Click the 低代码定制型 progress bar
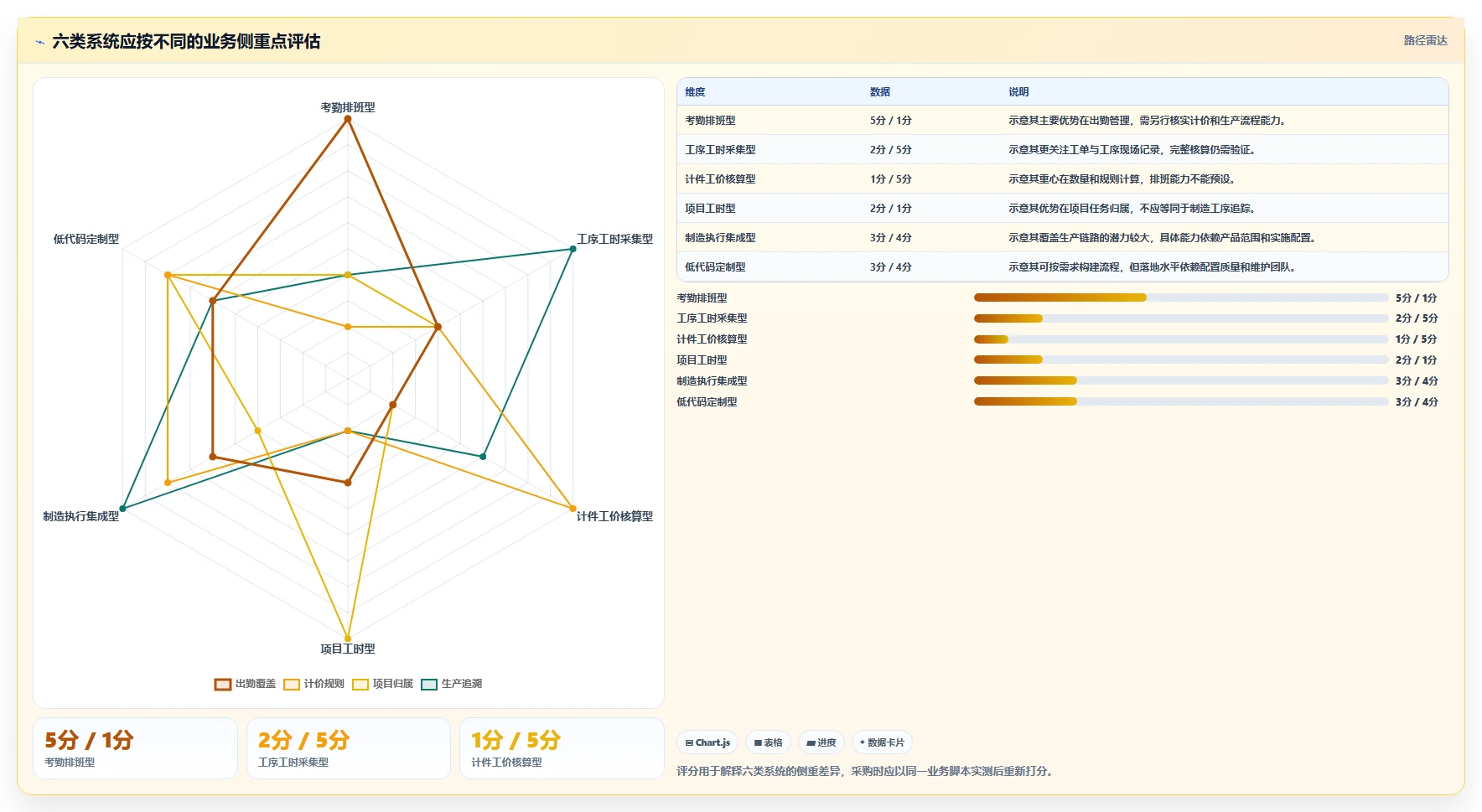 [x=1181, y=401]
